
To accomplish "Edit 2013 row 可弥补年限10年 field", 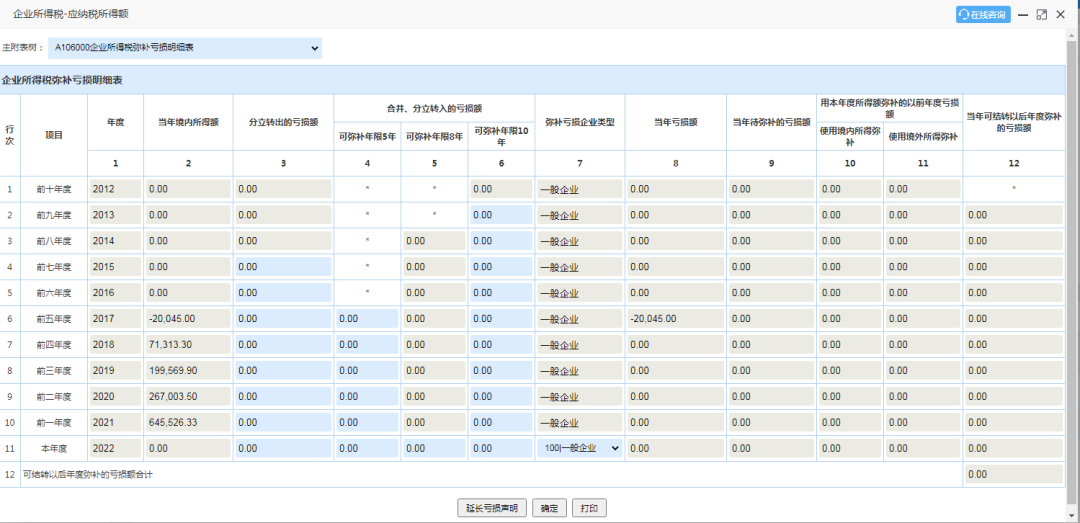I will (501, 216).
